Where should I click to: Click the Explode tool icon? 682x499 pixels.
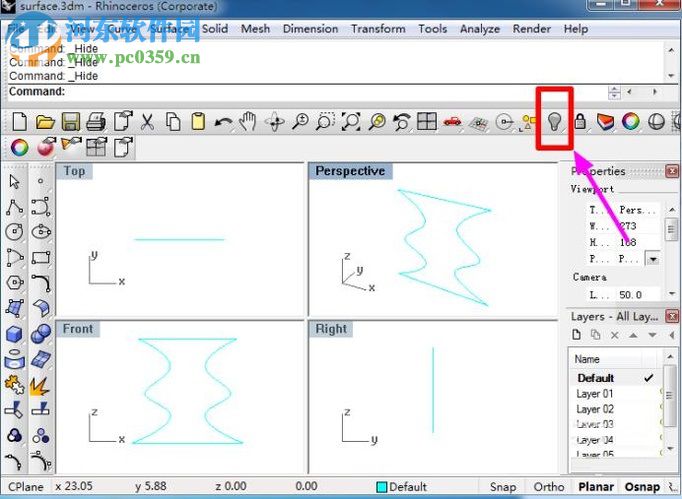coord(40,386)
